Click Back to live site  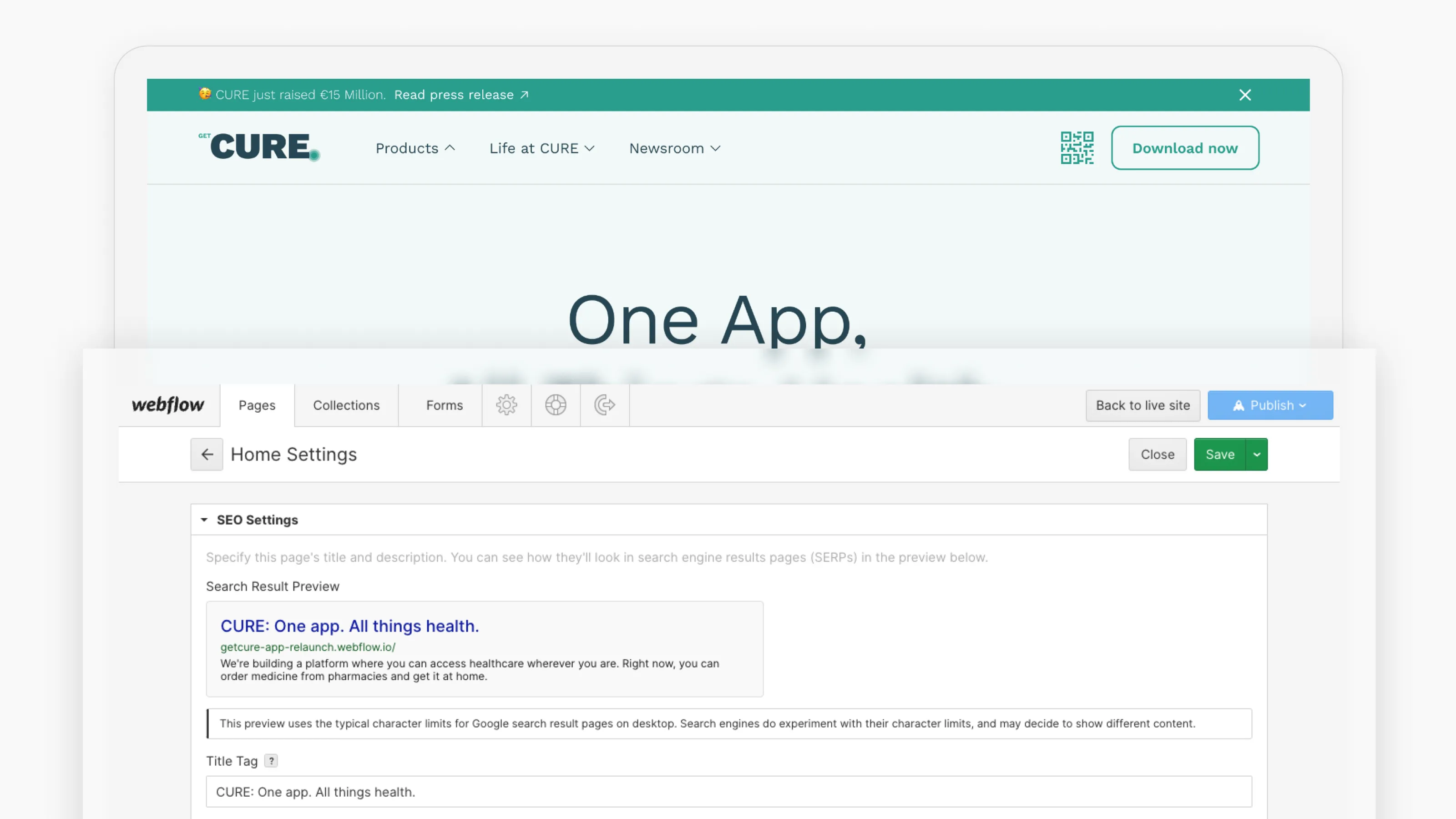pyautogui.click(x=1143, y=405)
